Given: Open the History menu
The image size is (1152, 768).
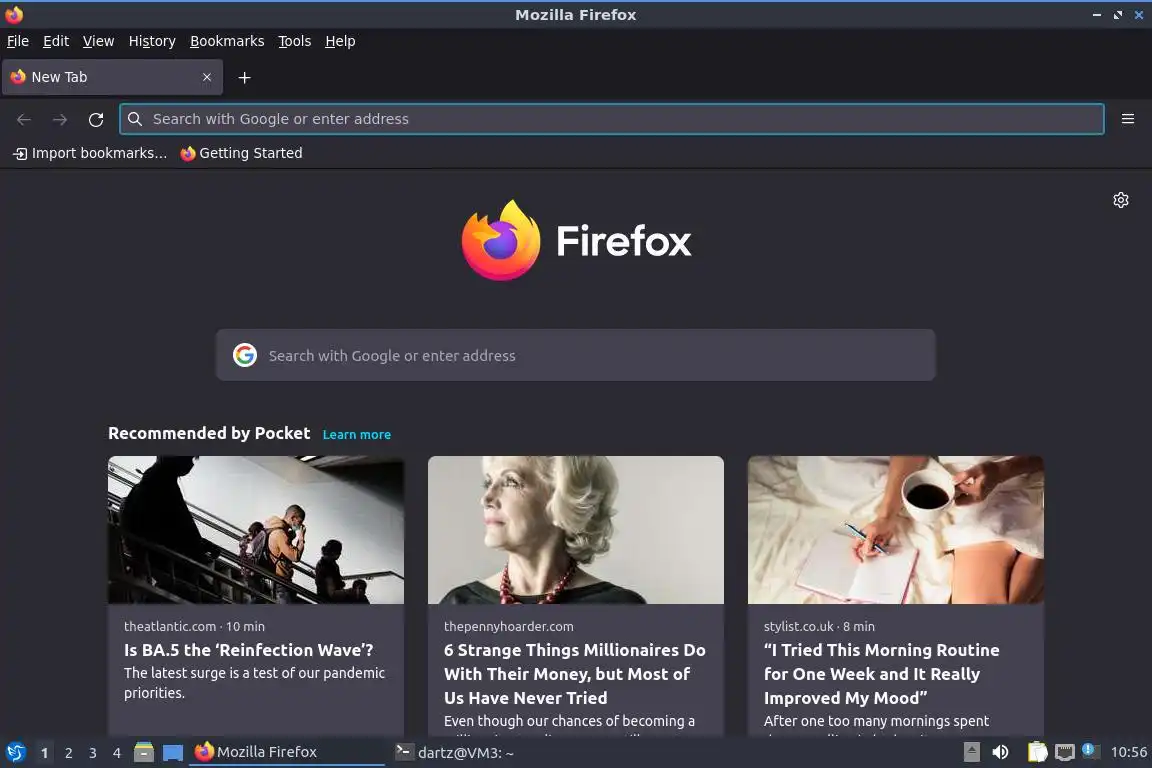Looking at the screenshot, I should point(152,41).
